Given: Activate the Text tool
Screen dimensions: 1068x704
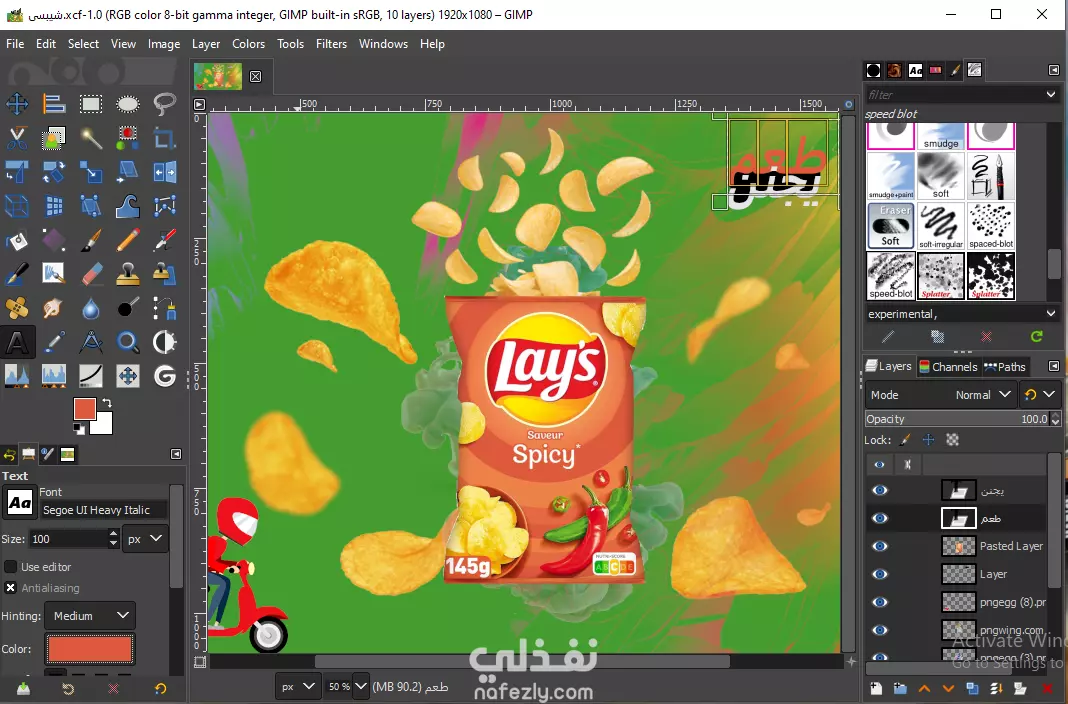Looking at the screenshot, I should [x=17, y=342].
